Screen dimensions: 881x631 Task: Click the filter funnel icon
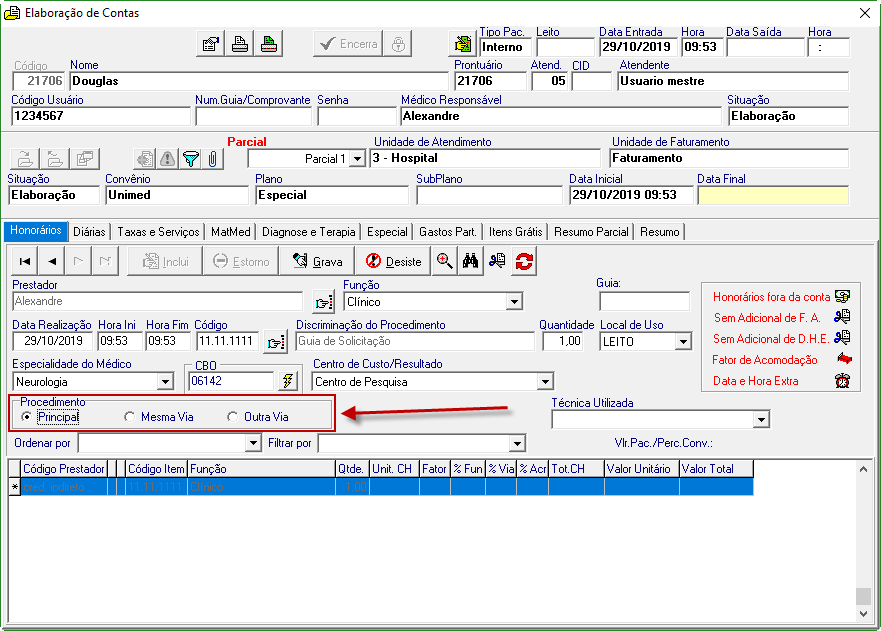click(190, 159)
